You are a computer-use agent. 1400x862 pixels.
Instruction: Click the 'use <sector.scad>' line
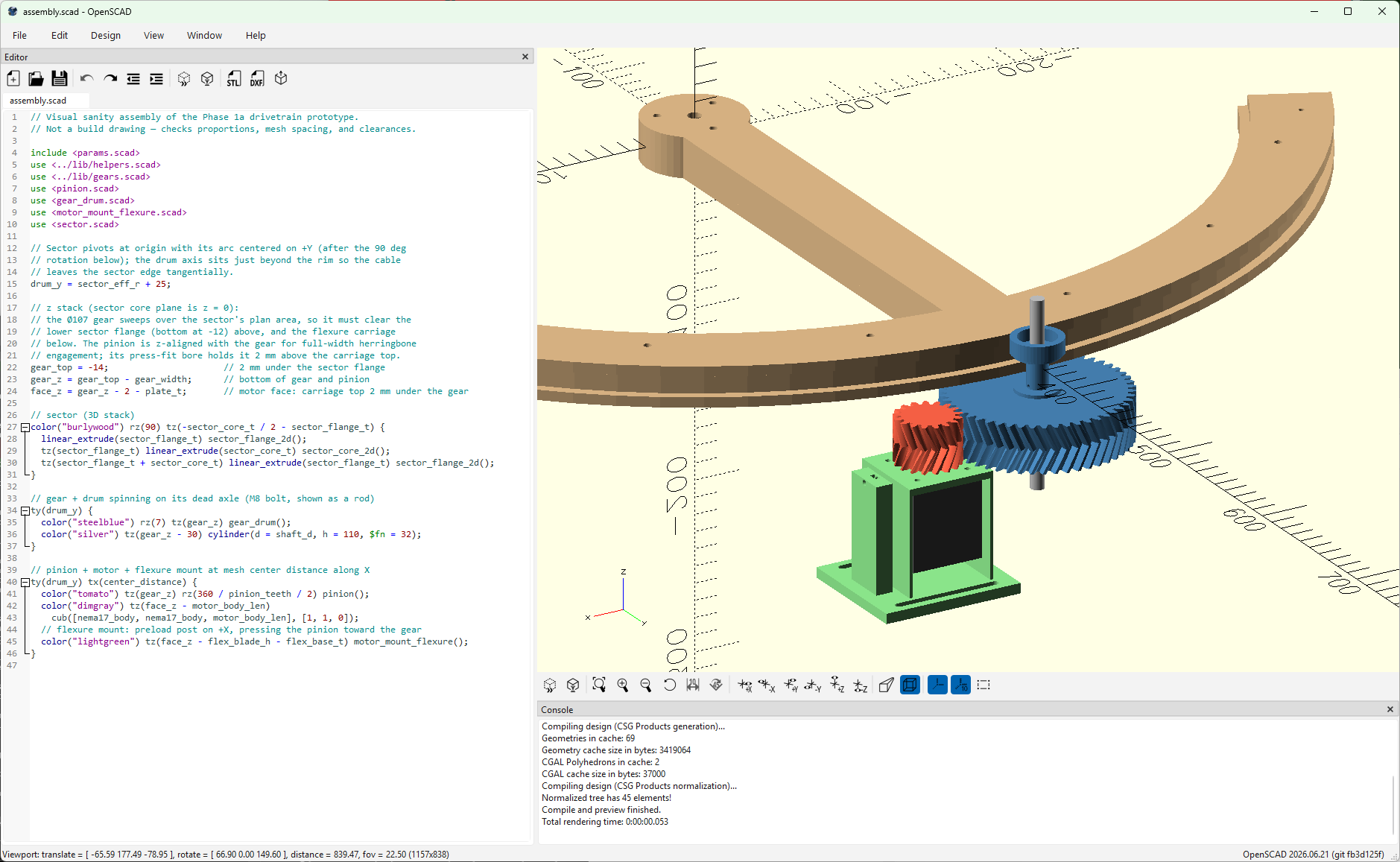click(75, 224)
